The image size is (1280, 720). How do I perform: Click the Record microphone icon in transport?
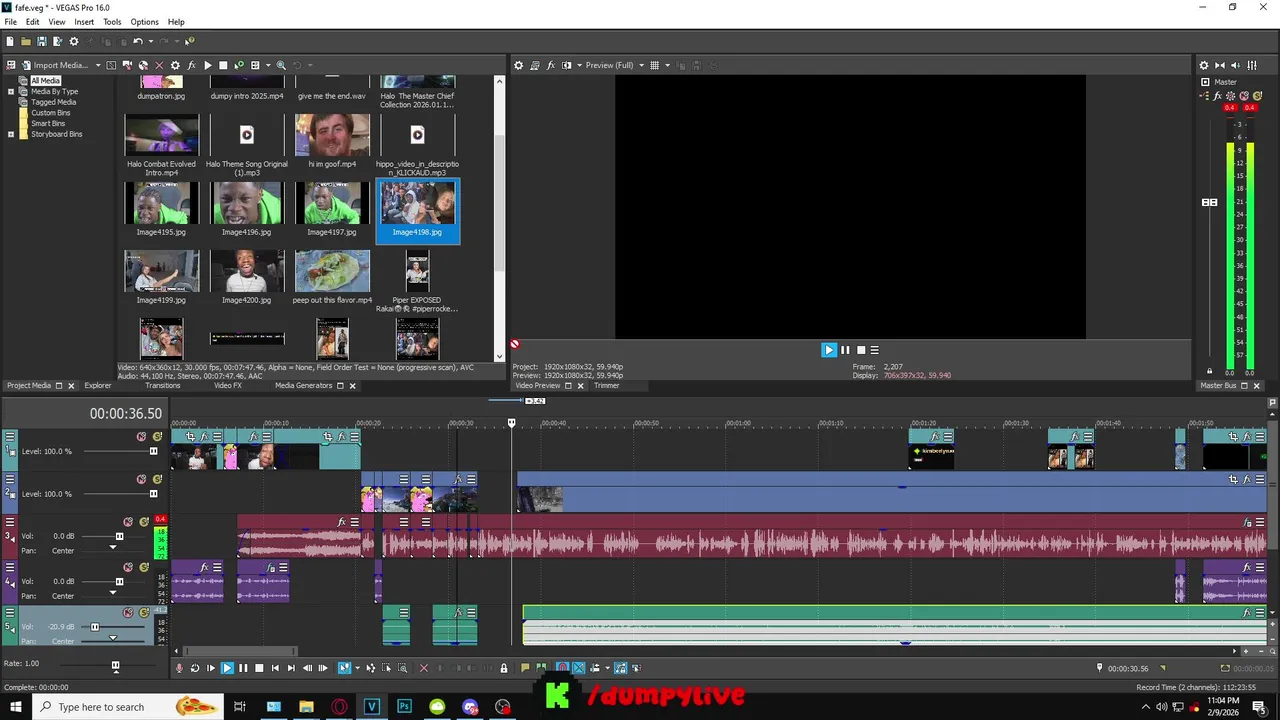[179, 668]
